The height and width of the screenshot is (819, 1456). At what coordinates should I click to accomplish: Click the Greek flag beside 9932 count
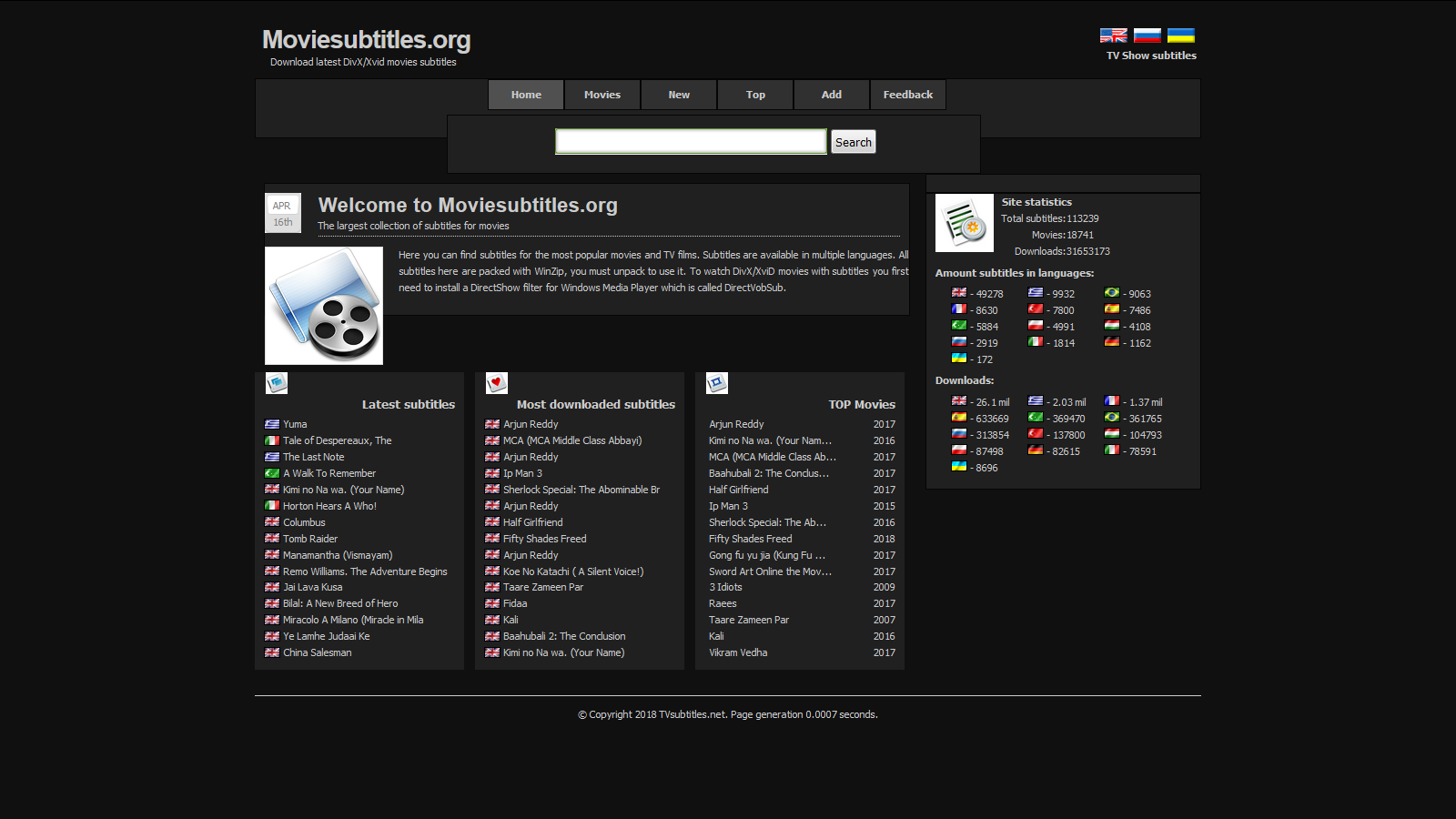click(1036, 292)
